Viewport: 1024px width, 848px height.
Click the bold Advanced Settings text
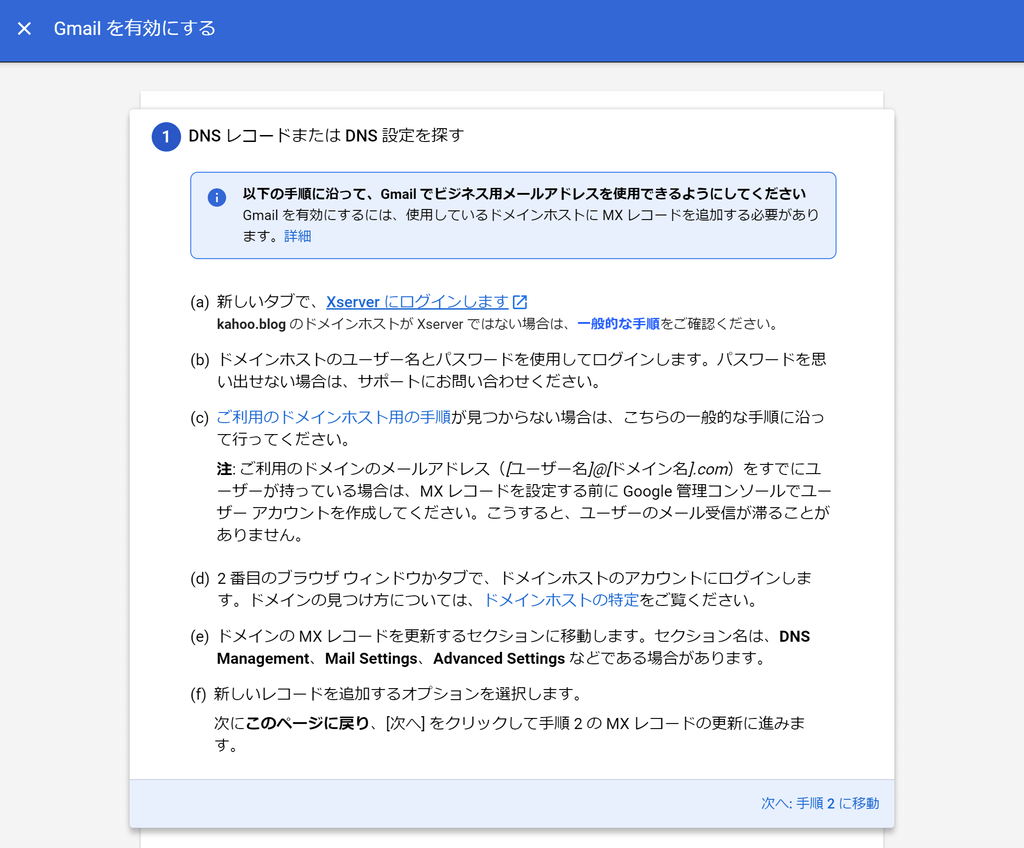(x=499, y=659)
